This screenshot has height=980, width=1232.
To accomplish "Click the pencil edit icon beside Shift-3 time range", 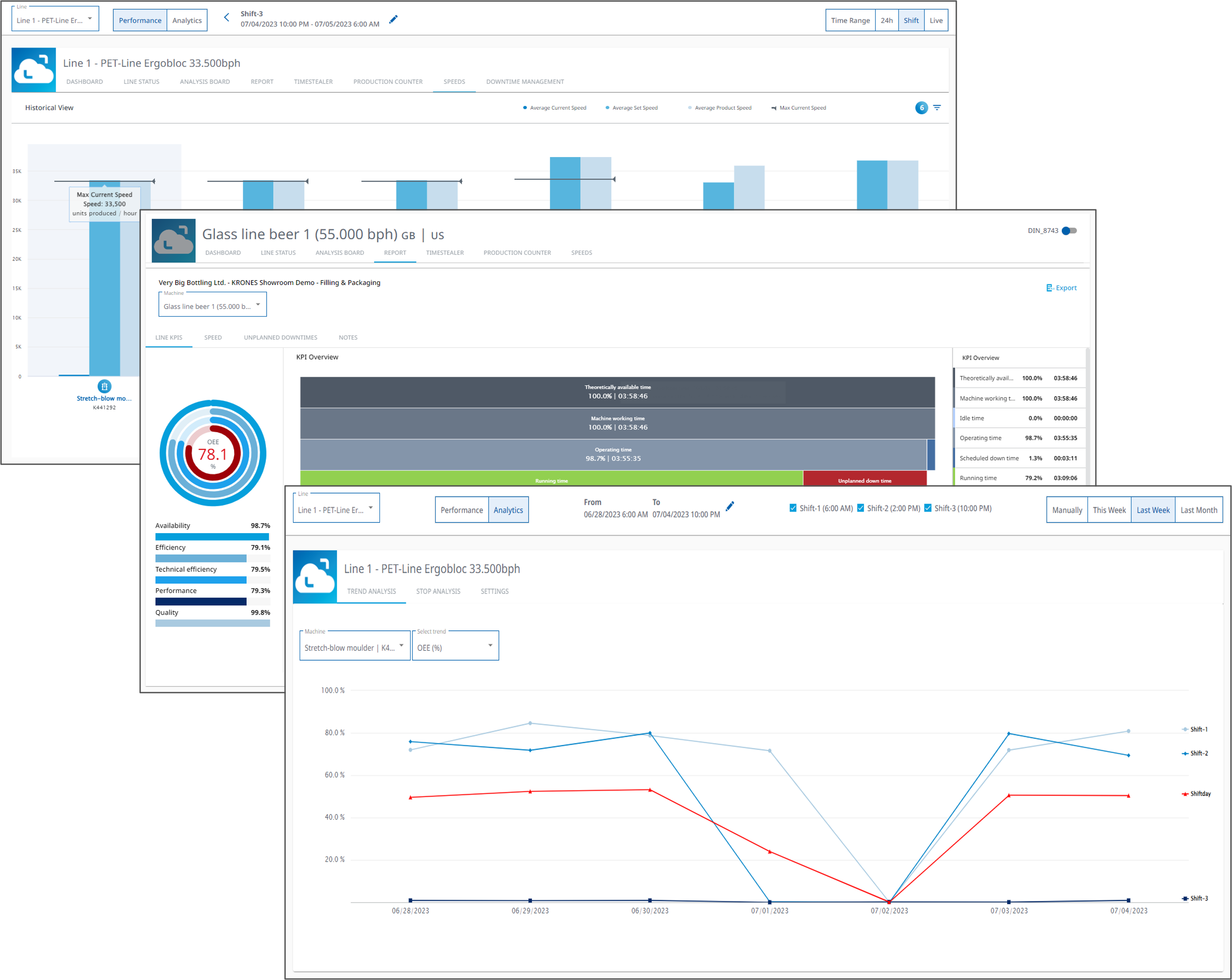I will 393,20.
